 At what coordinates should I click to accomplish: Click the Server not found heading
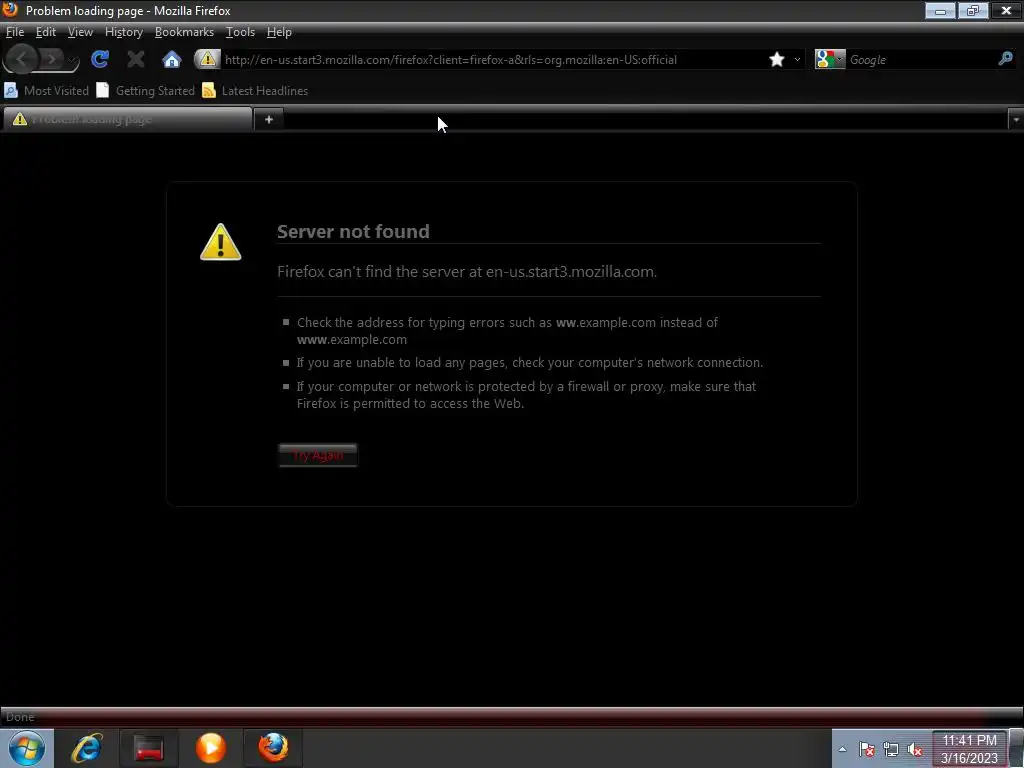tap(353, 231)
